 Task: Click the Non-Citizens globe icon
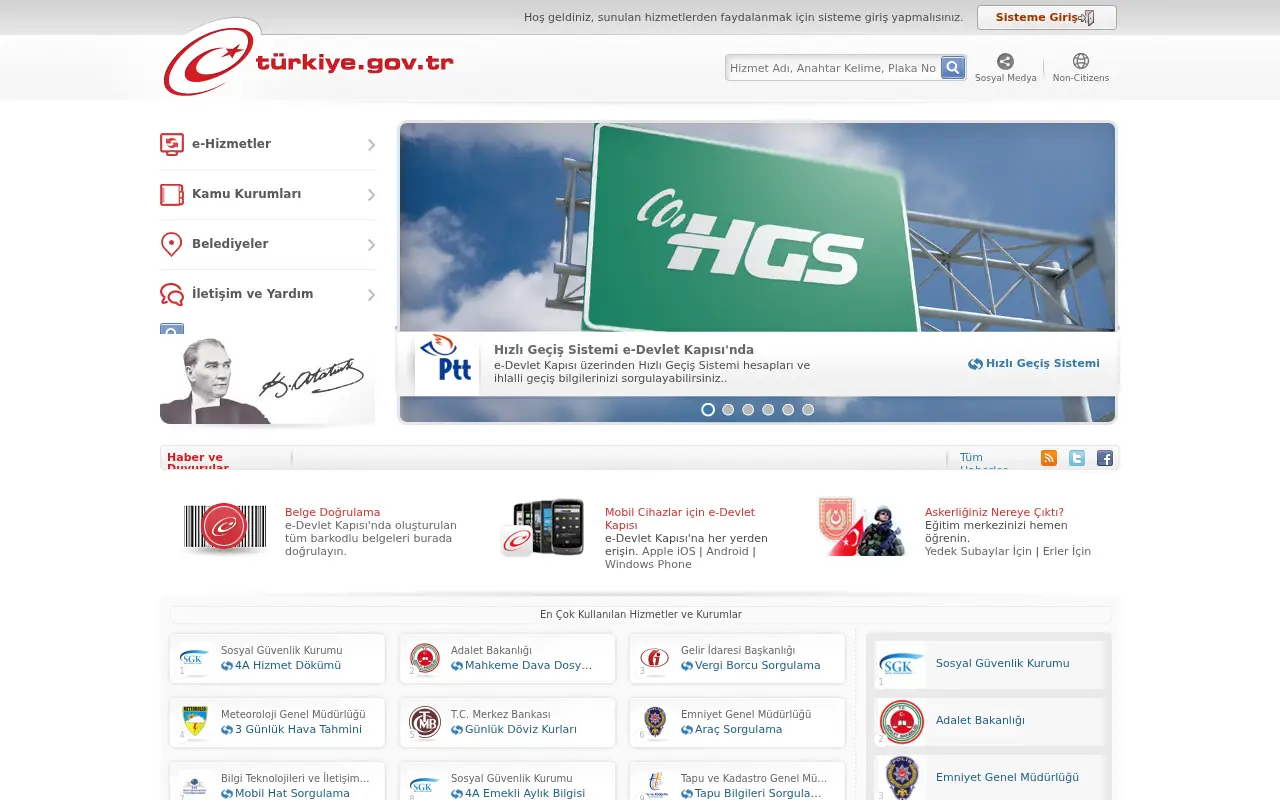tap(1080, 61)
